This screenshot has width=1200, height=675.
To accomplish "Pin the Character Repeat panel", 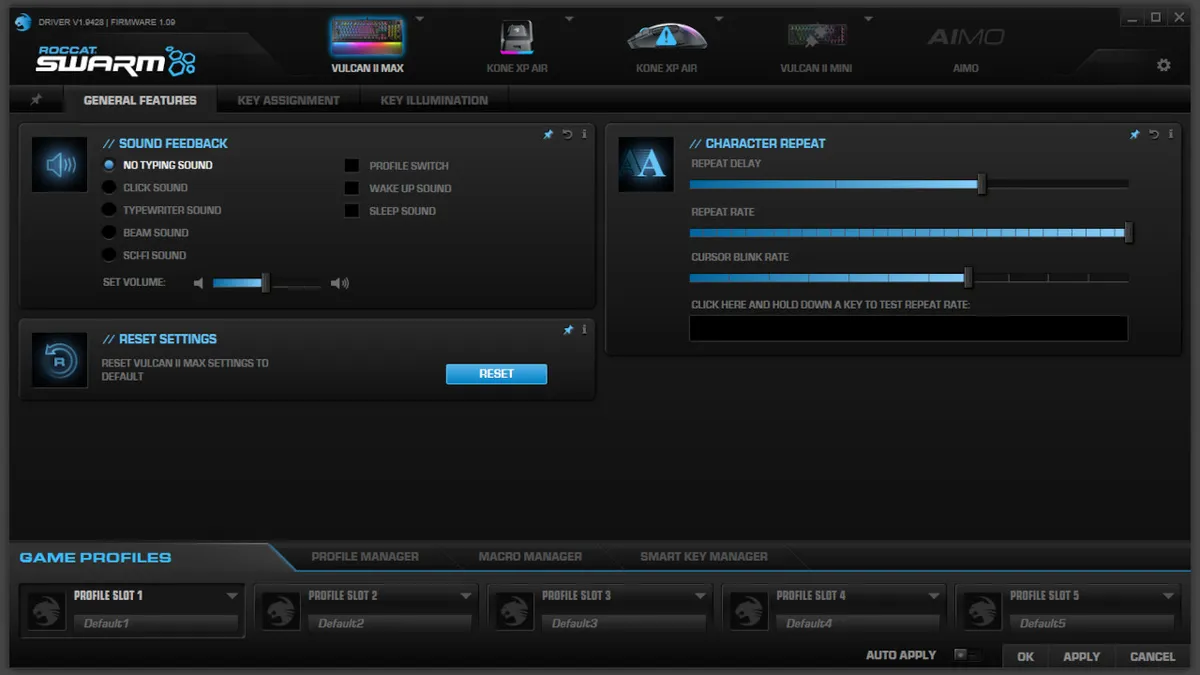I will click(1135, 133).
